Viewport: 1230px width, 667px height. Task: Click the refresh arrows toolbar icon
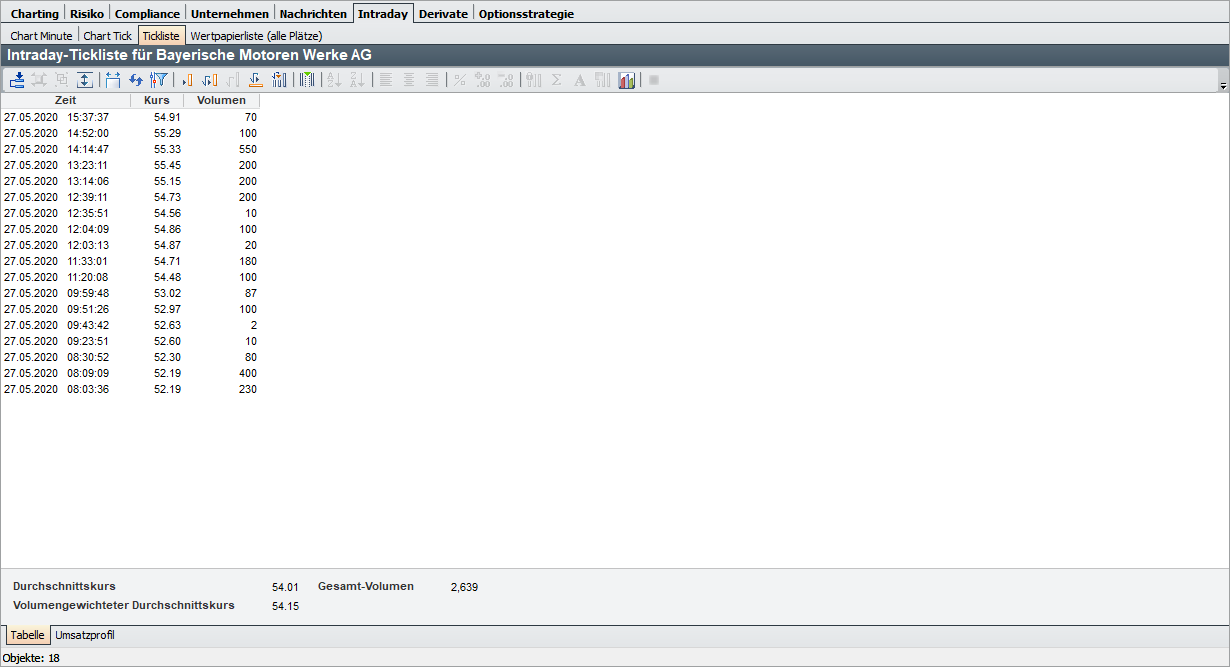coord(136,80)
